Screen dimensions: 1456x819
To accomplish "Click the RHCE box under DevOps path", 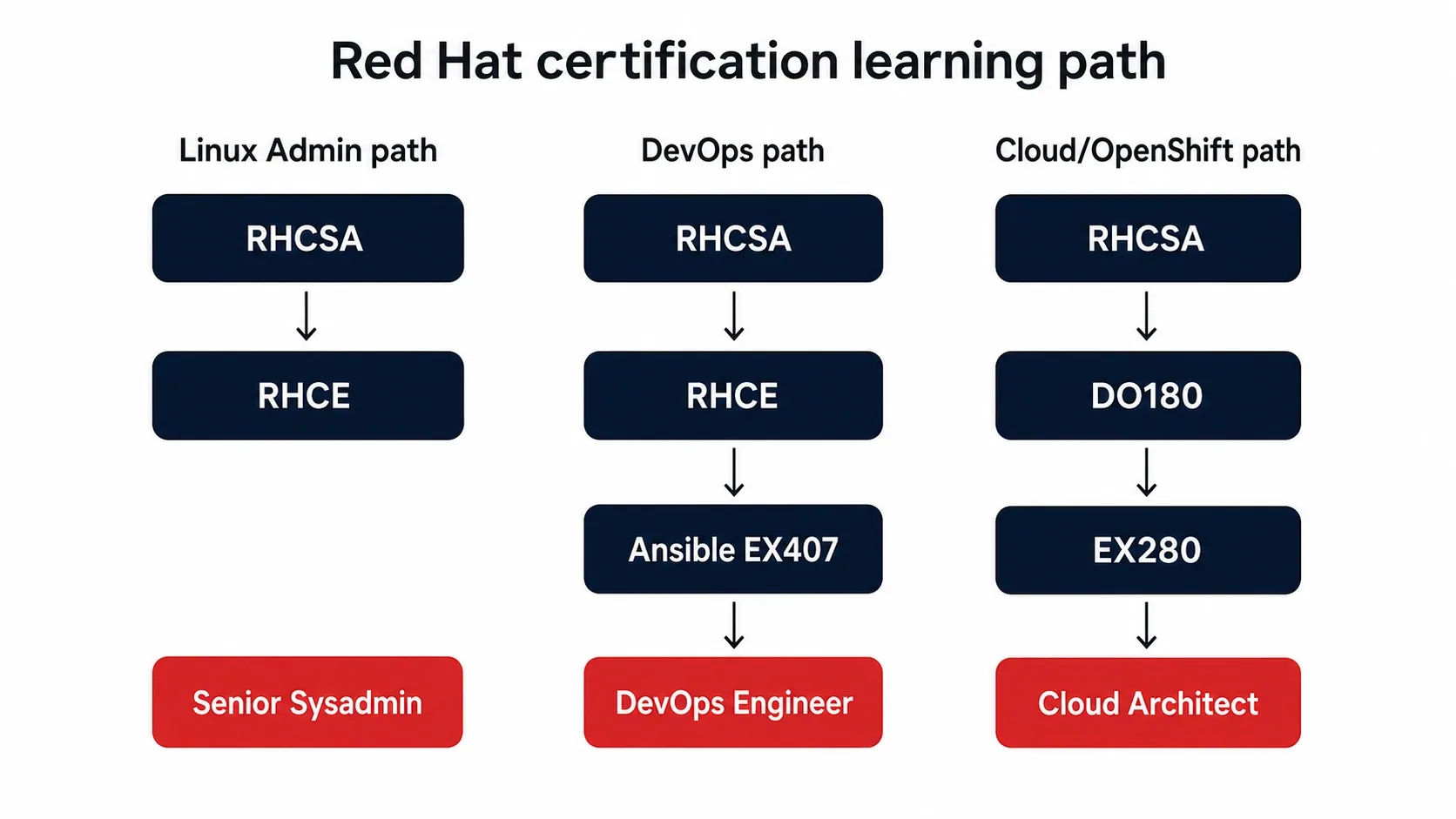I will point(733,396).
